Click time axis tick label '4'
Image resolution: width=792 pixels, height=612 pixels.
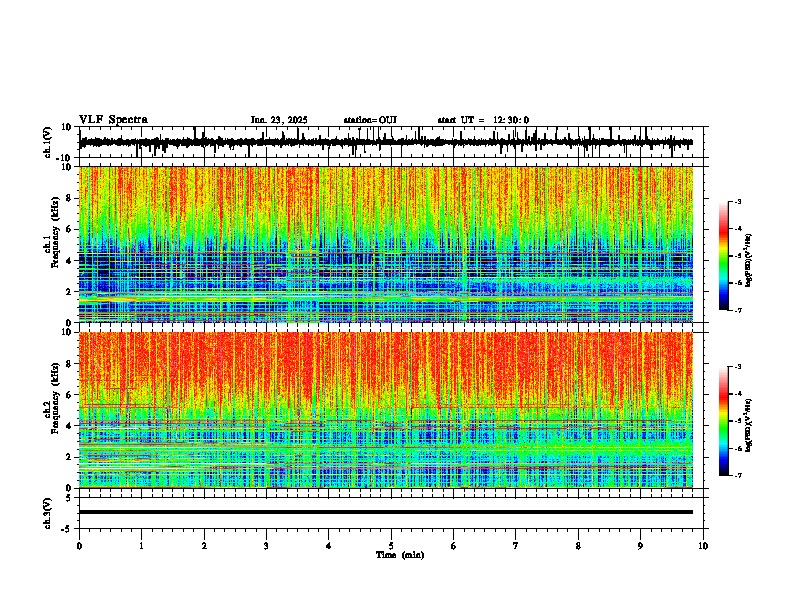(329, 546)
